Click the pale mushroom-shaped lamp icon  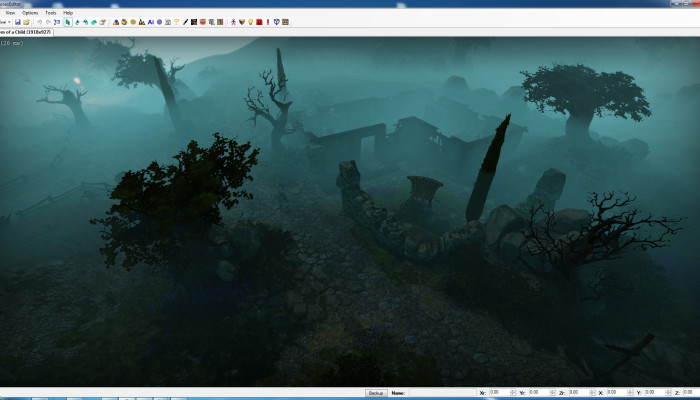(x=176, y=22)
